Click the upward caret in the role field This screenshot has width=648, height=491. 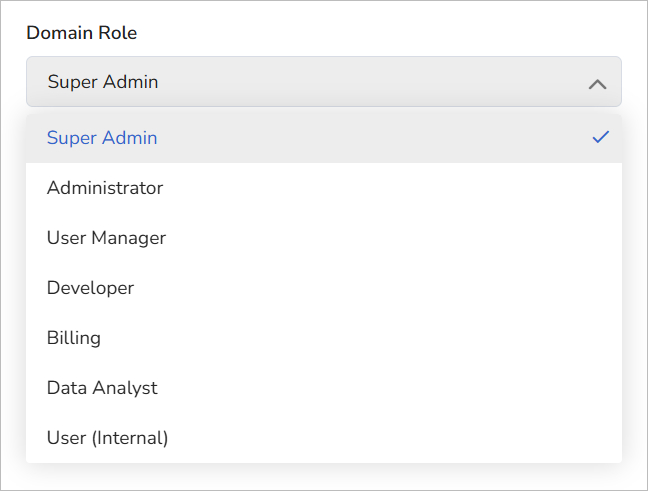(x=597, y=84)
